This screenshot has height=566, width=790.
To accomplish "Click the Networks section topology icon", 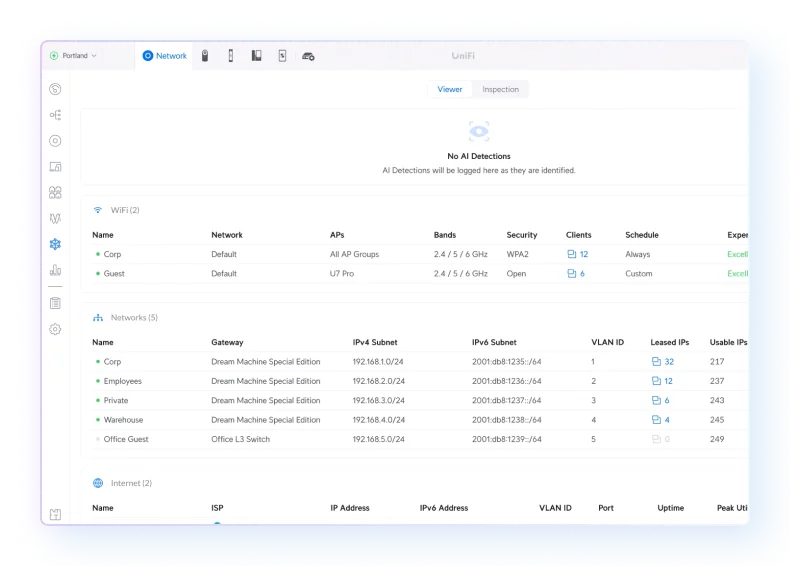I will click(98, 318).
